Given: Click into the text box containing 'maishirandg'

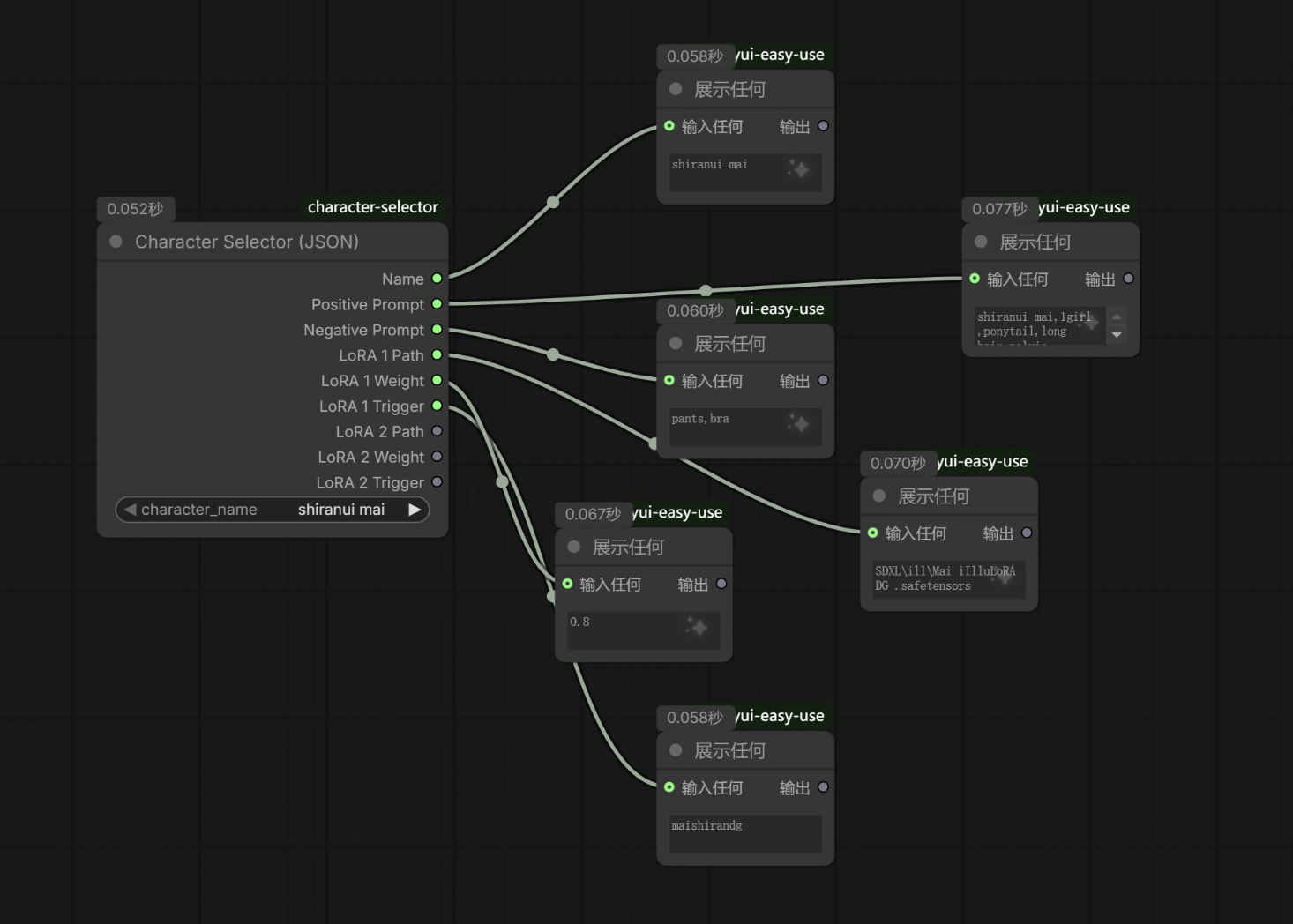Looking at the screenshot, I should point(745,834).
